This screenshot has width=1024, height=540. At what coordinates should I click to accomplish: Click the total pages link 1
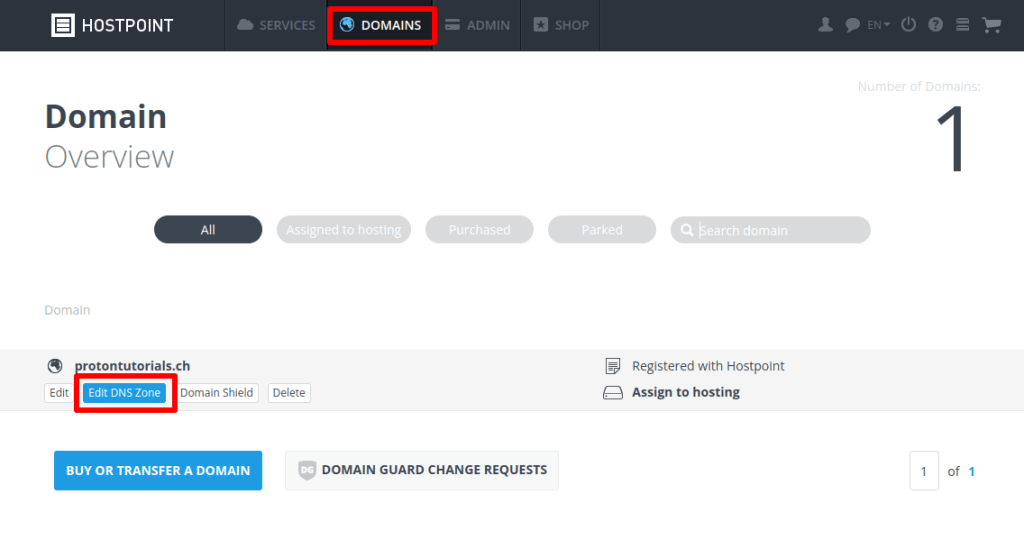972,471
